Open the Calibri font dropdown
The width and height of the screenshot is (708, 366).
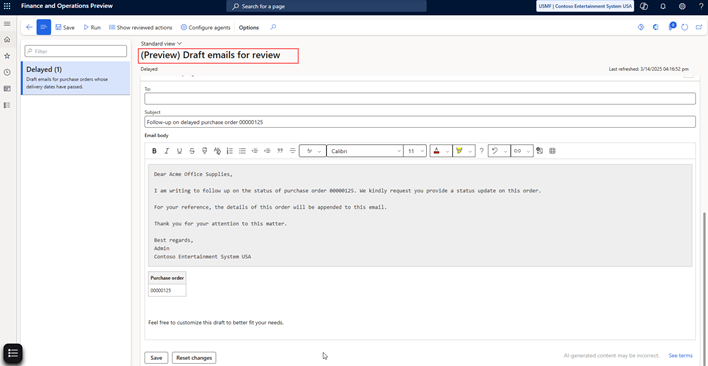365,151
